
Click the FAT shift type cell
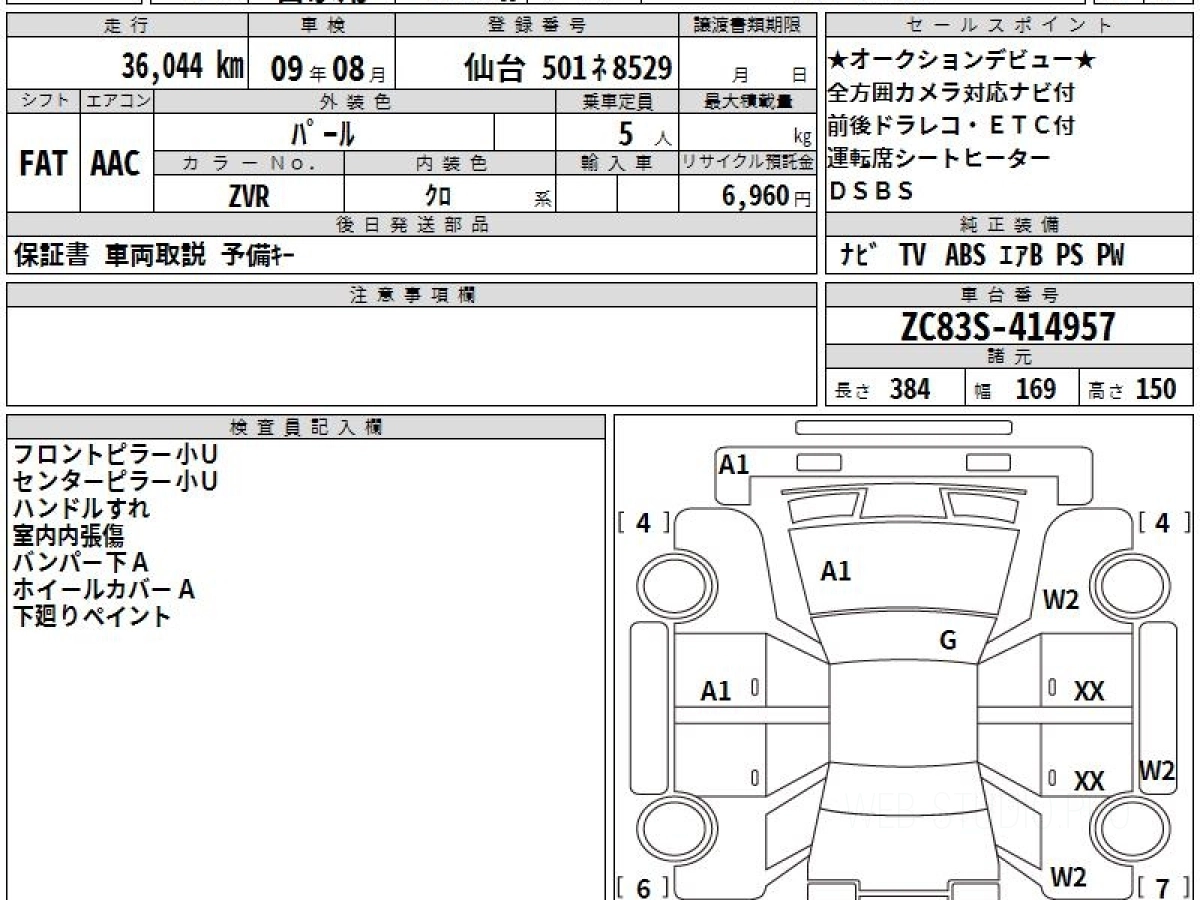point(43,164)
